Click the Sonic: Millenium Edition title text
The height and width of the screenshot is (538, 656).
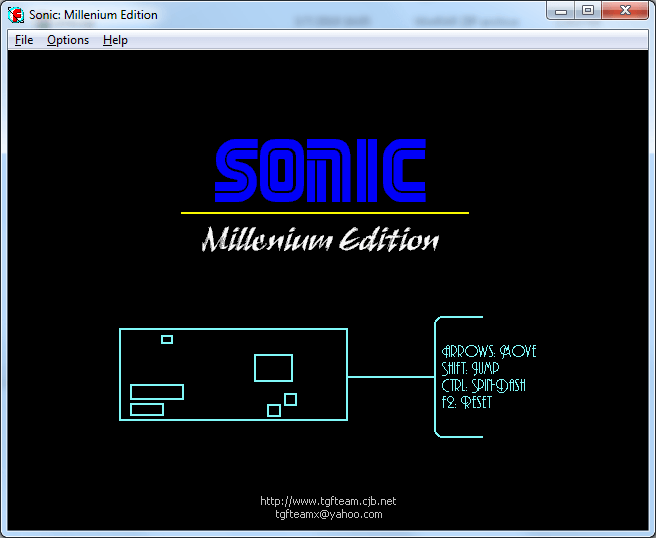pos(93,15)
